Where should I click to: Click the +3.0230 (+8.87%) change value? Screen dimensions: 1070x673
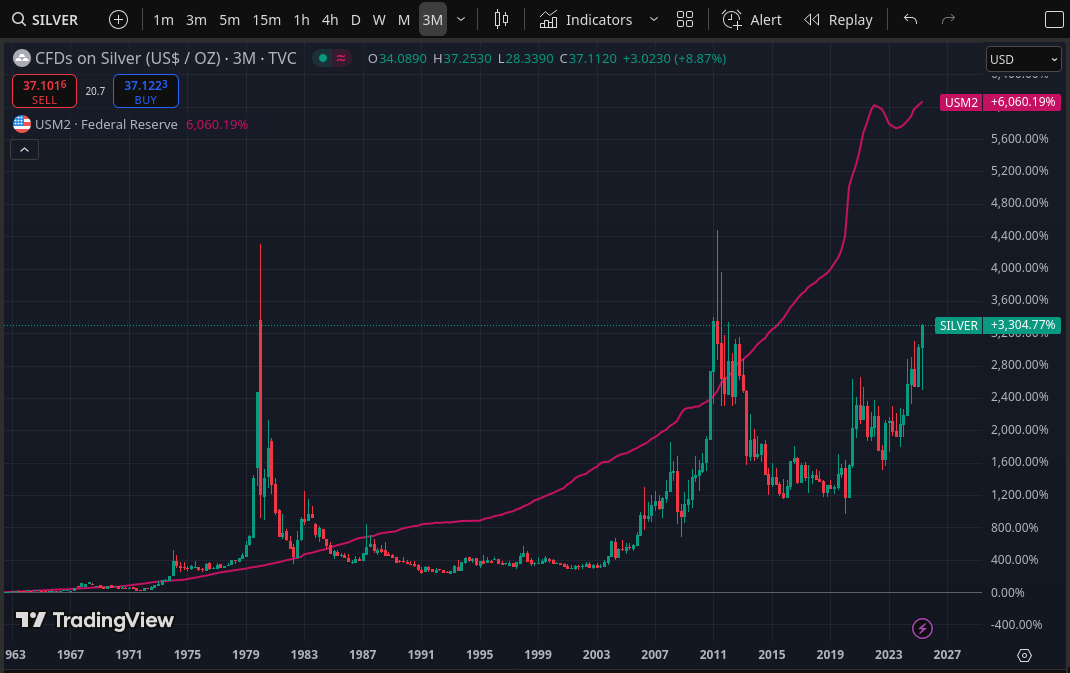click(x=674, y=59)
